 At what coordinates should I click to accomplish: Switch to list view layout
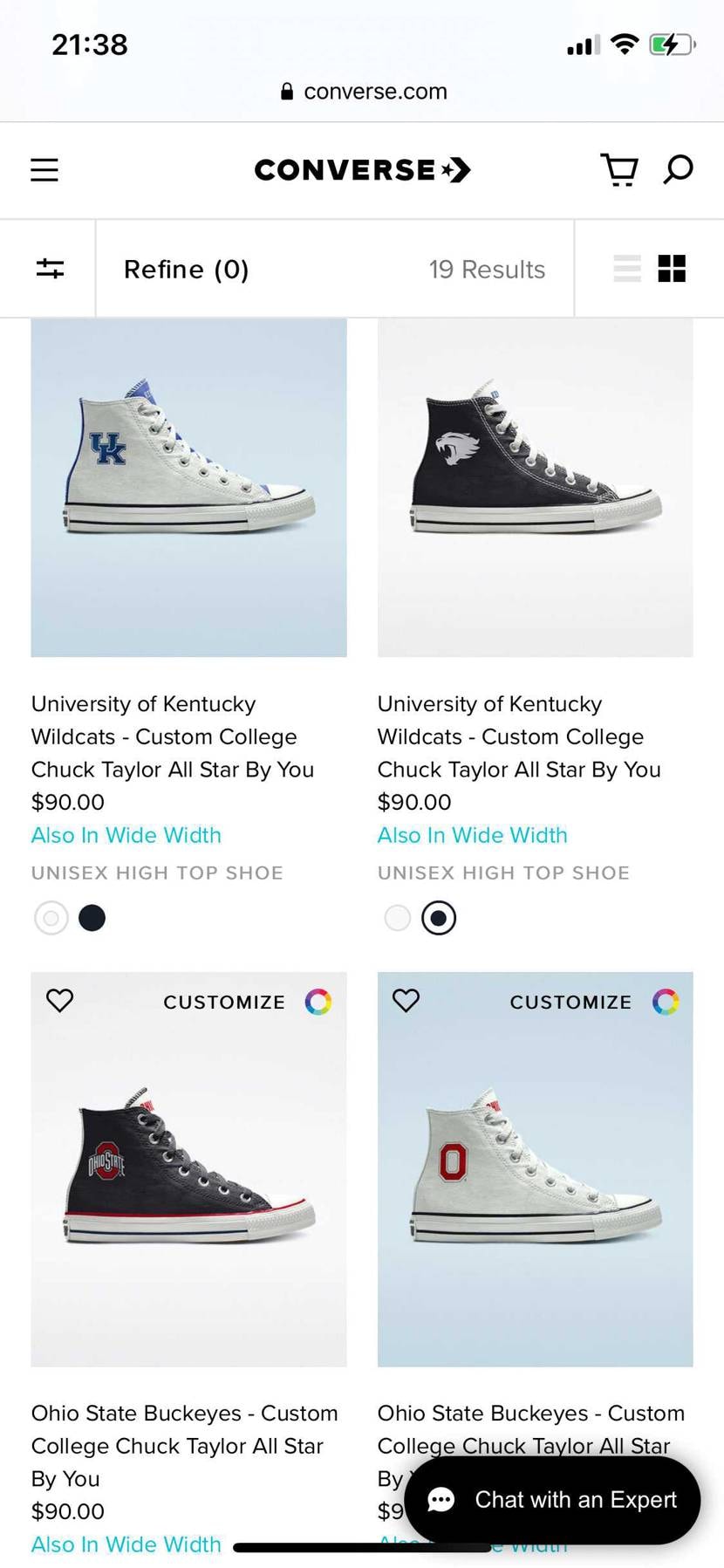tap(626, 269)
